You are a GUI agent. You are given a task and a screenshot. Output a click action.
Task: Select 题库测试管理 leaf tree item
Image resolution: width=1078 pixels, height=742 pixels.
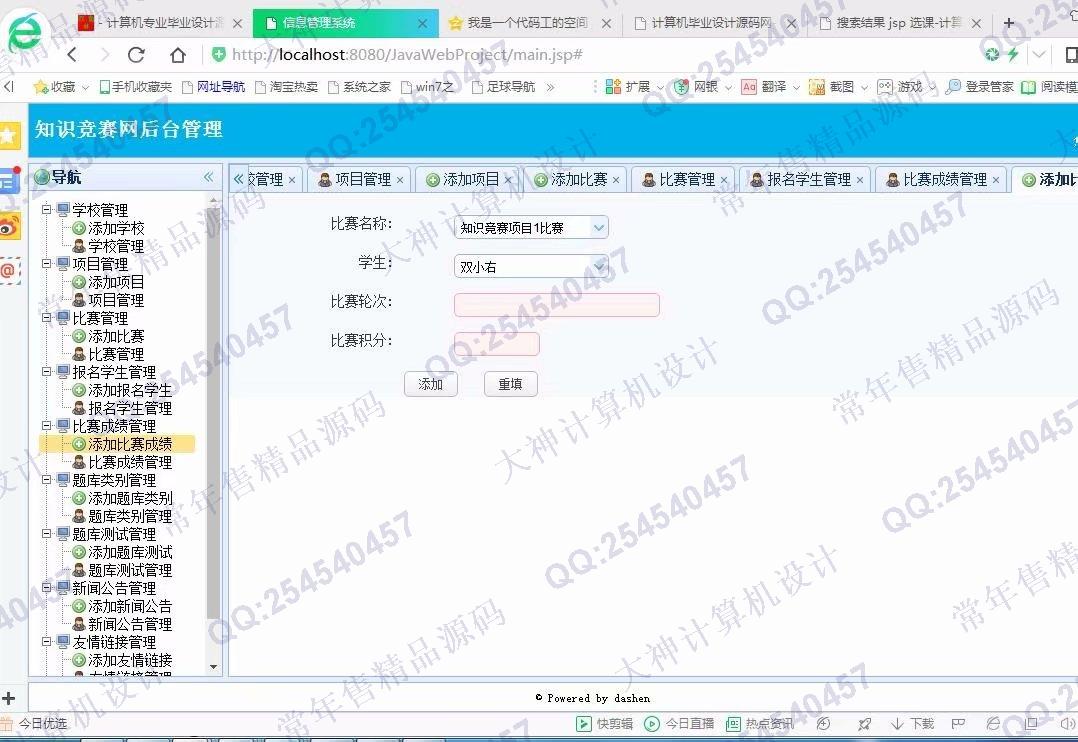click(129, 570)
